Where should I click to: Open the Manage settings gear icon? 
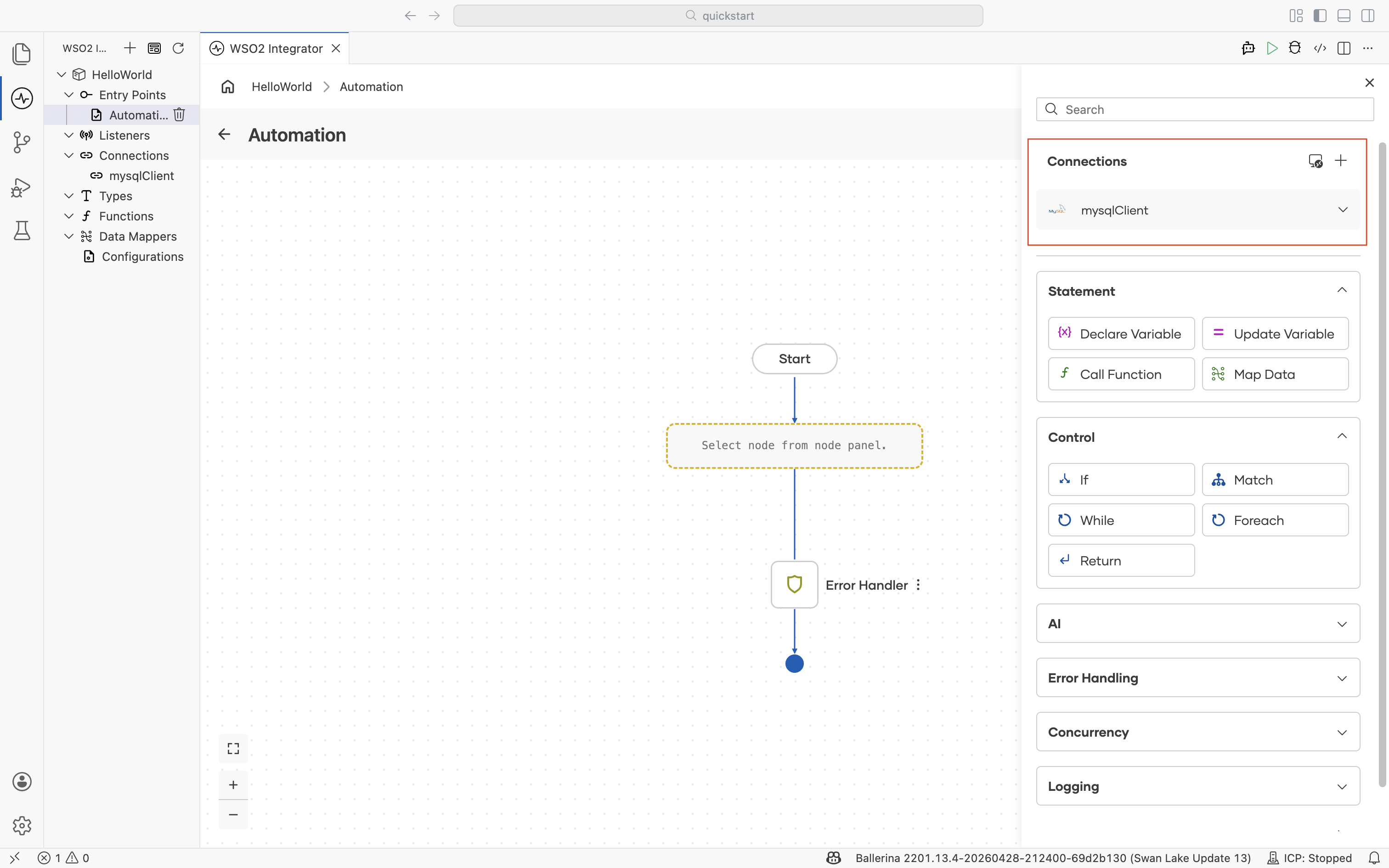tap(22, 826)
